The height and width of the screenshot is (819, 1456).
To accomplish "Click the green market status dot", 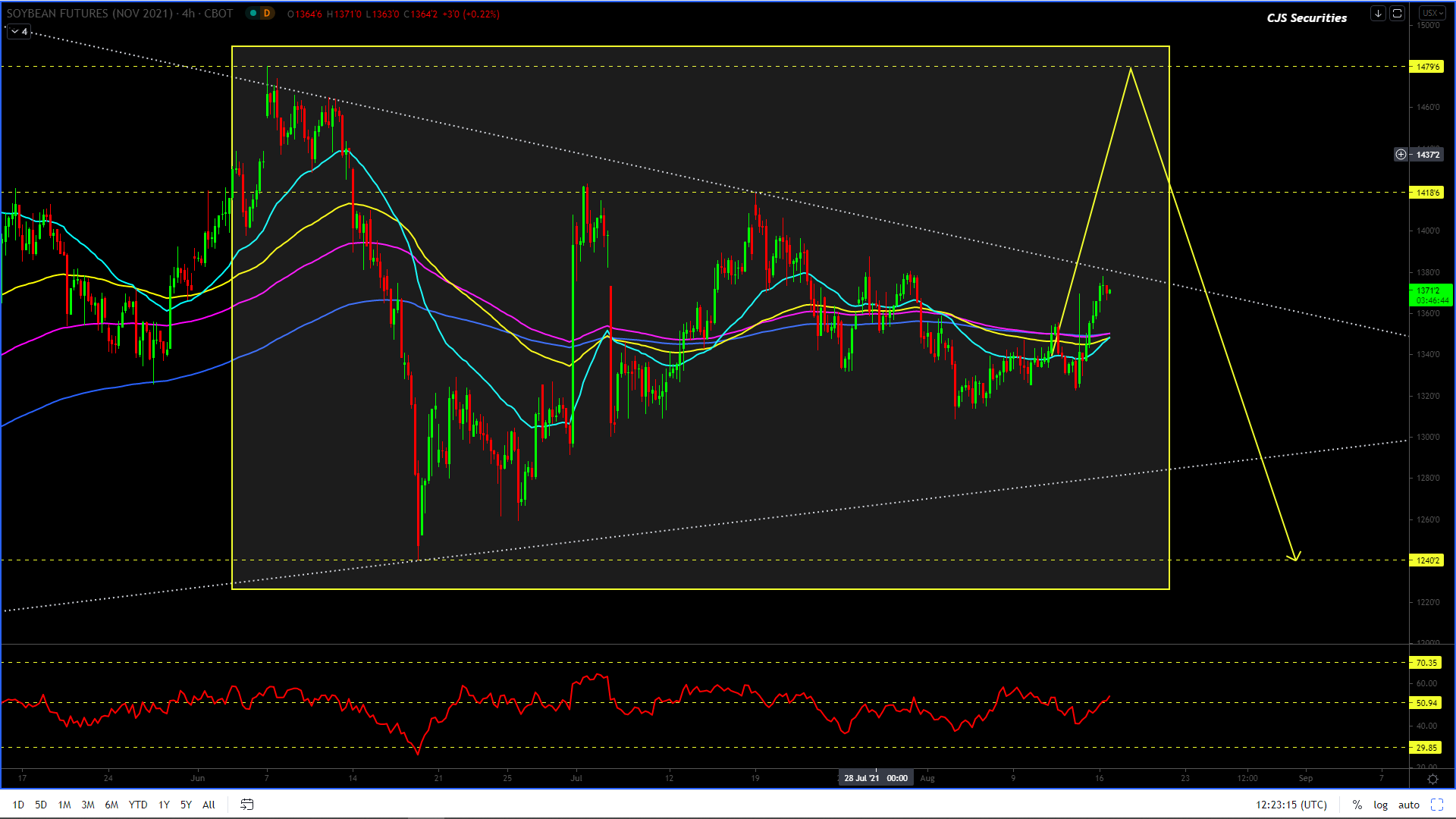I will [x=253, y=13].
